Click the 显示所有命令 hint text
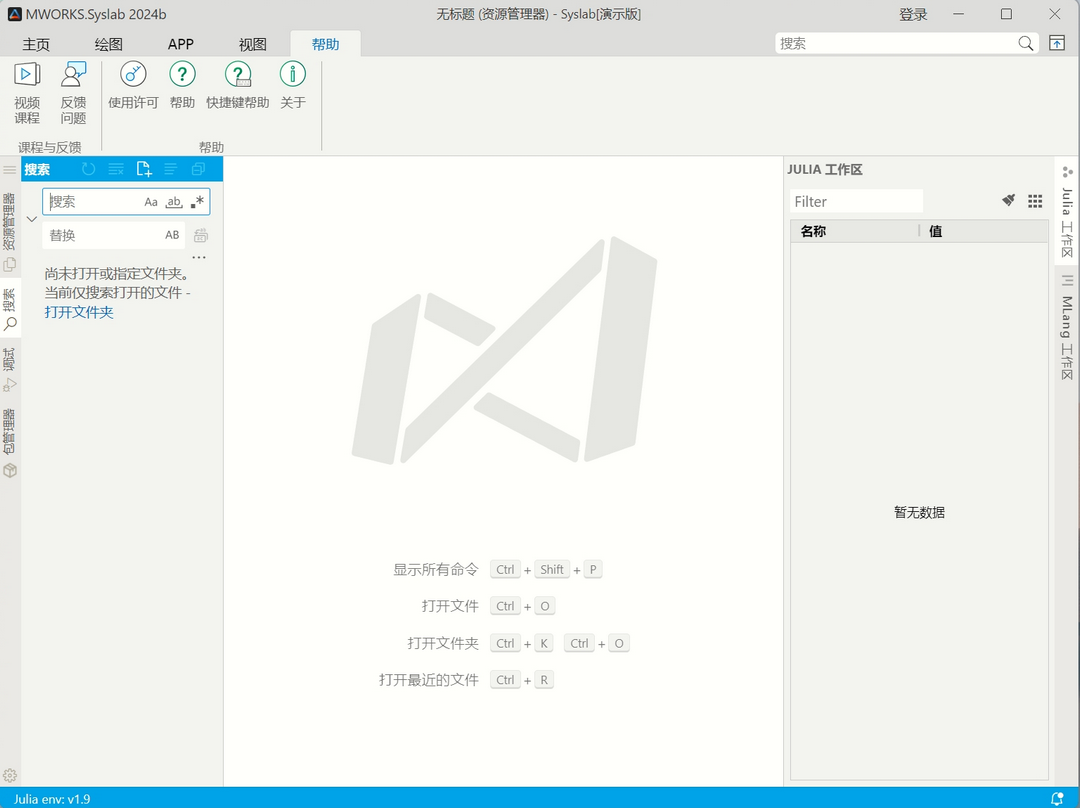The width and height of the screenshot is (1080, 808). 435,570
